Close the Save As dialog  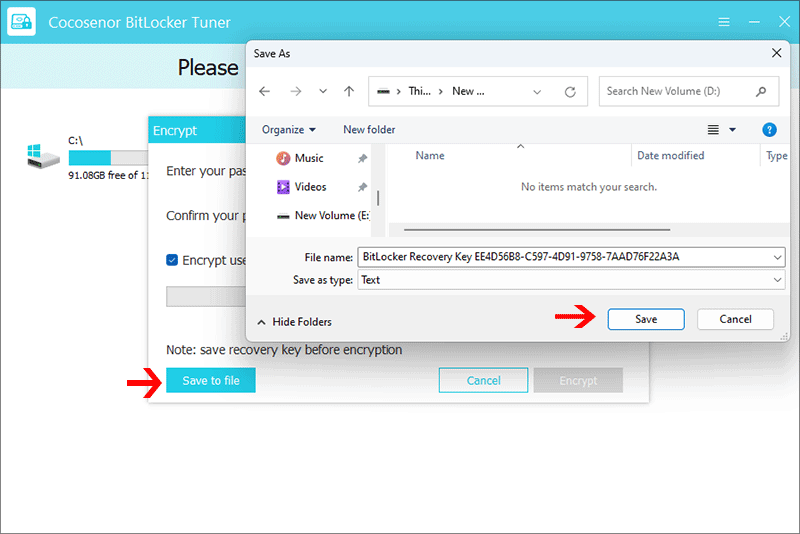tap(777, 53)
